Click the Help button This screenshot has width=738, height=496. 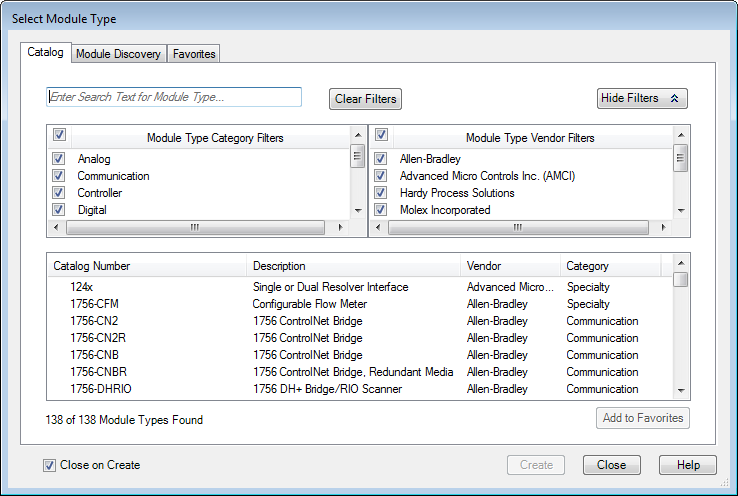coord(687,465)
